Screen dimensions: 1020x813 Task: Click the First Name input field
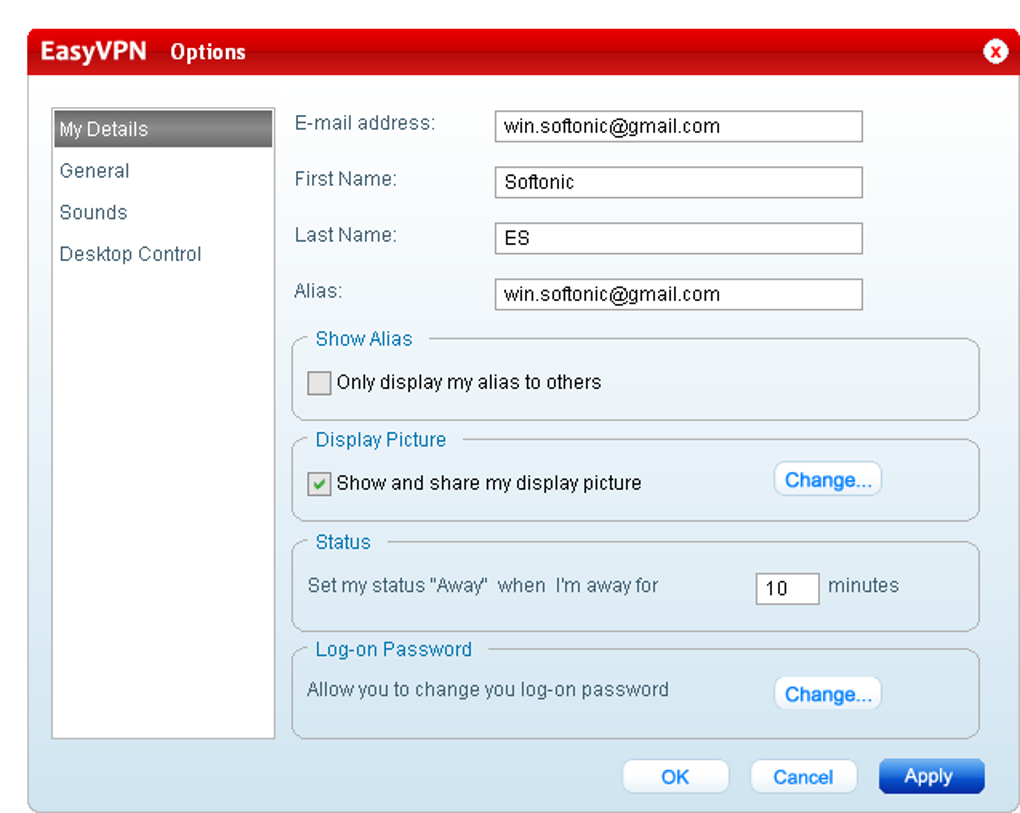pos(678,182)
